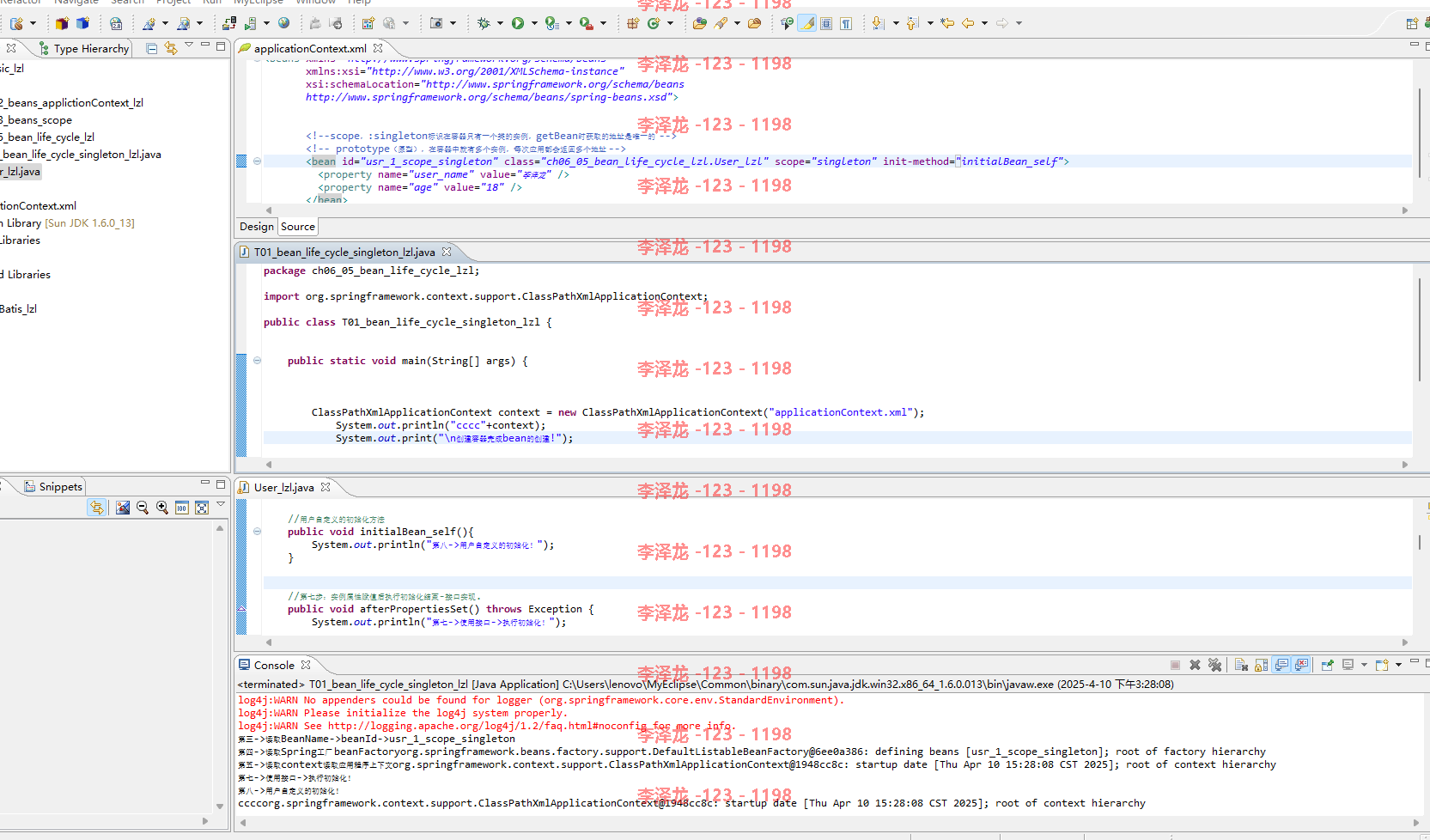Click Pin Console icon
The width and height of the screenshot is (1430, 840).
[x=1328, y=665]
